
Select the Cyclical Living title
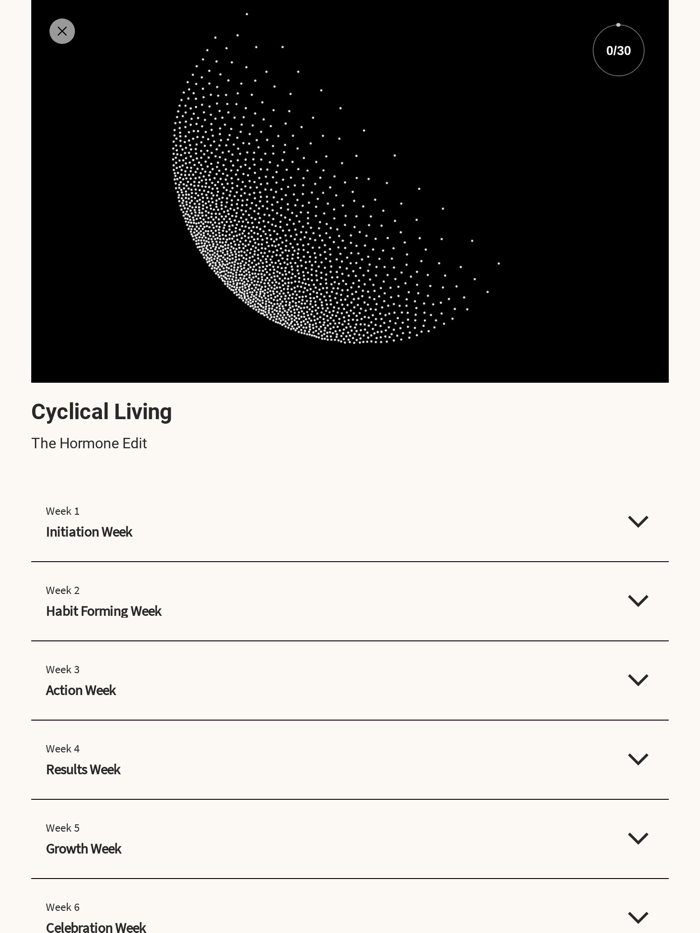pyautogui.click(x=101, y=412)
